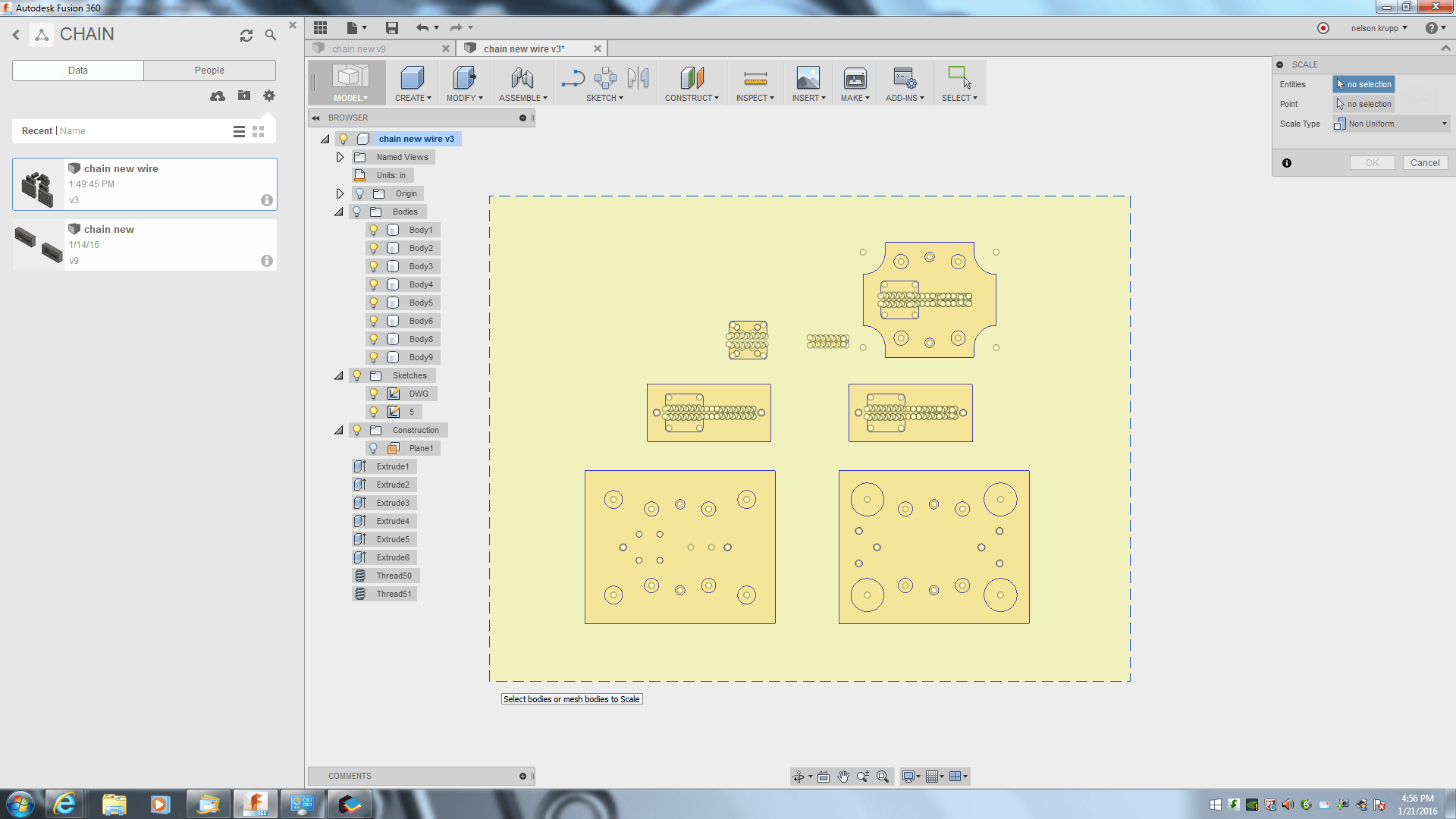The image size is (1456, 819).
Task: Select the Data tab
Action: pyautogui.click(x=78, y=71)
